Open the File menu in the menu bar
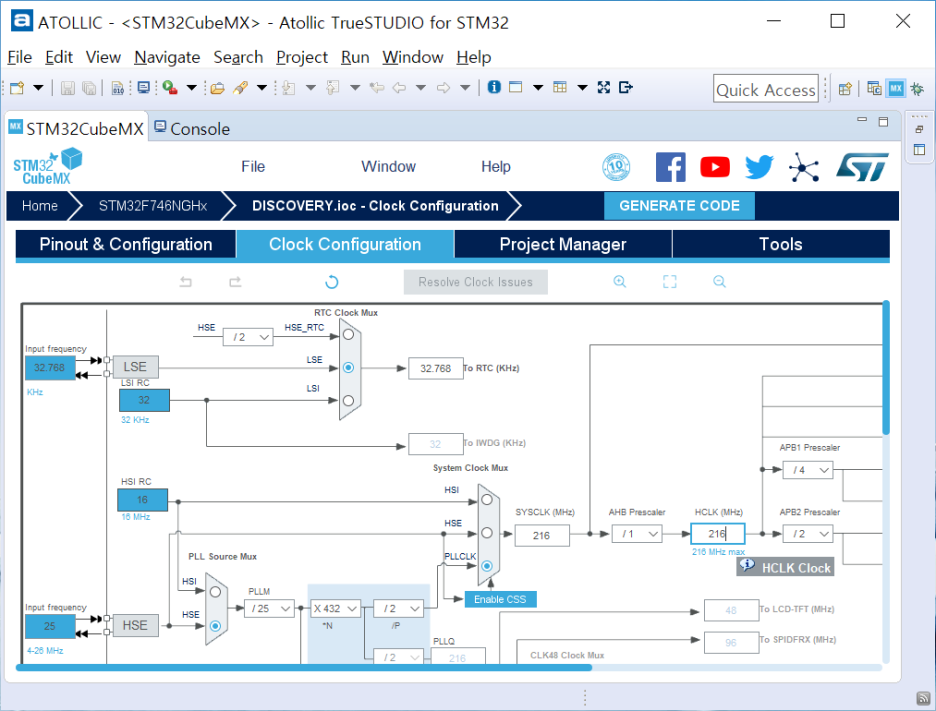 20,57
